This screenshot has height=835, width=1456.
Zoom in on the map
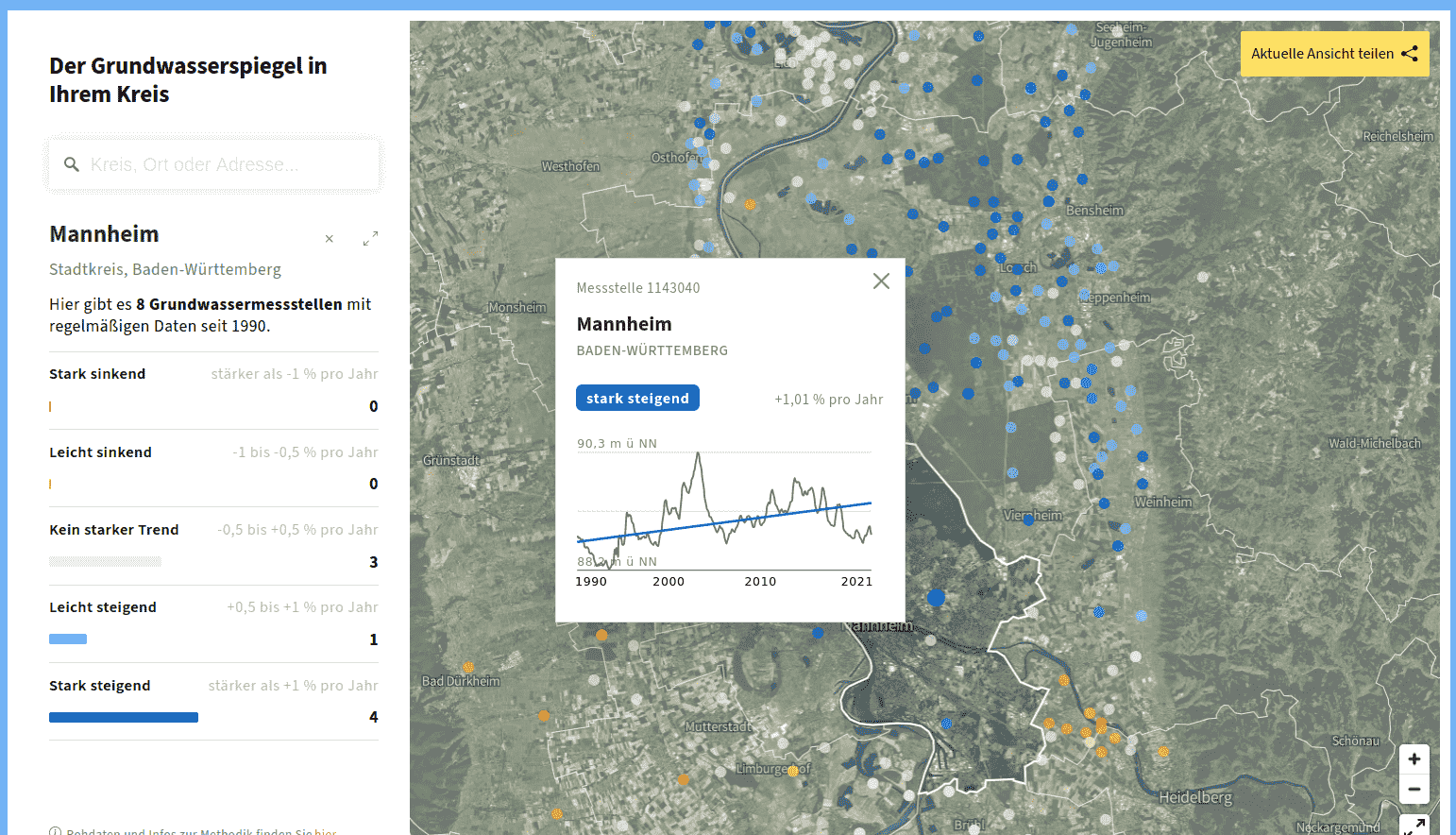pos(1414,758)
